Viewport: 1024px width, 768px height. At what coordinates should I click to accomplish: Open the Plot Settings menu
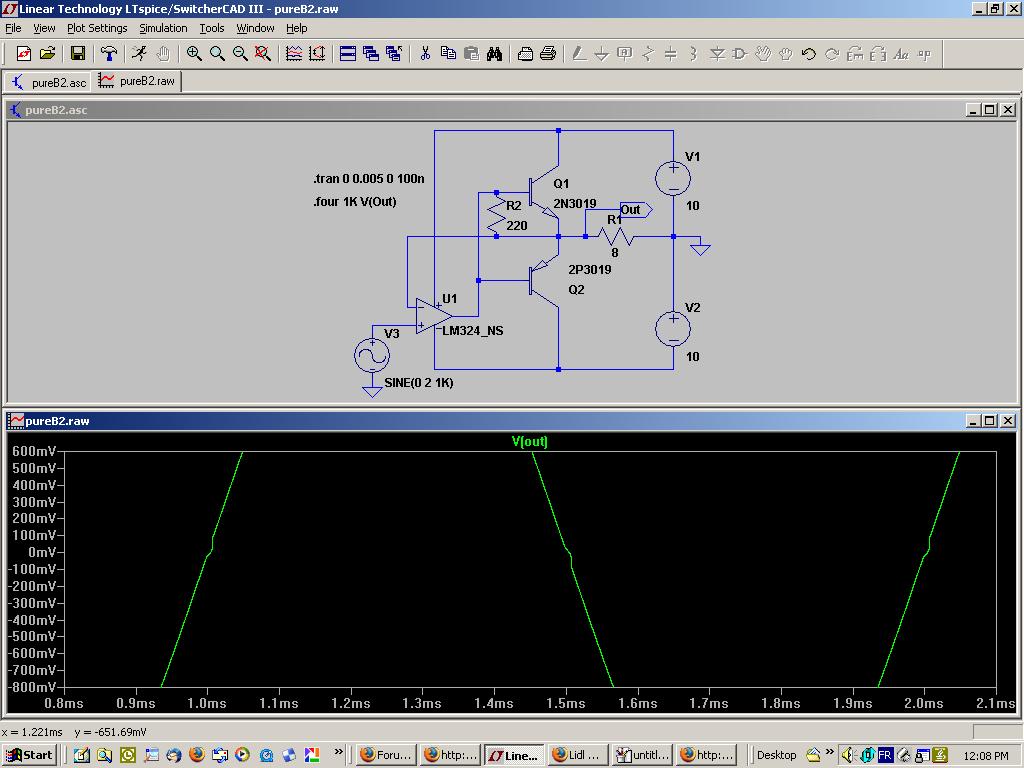[x=97, y=28]
